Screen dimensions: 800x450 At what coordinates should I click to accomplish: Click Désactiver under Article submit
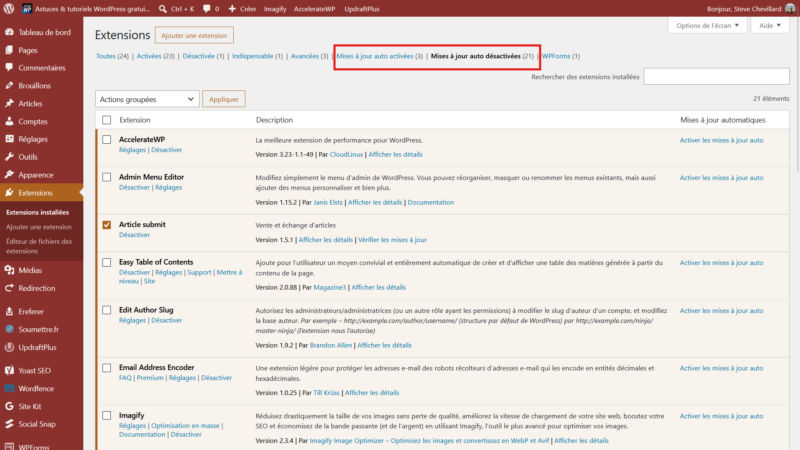[x=134, y=235]
